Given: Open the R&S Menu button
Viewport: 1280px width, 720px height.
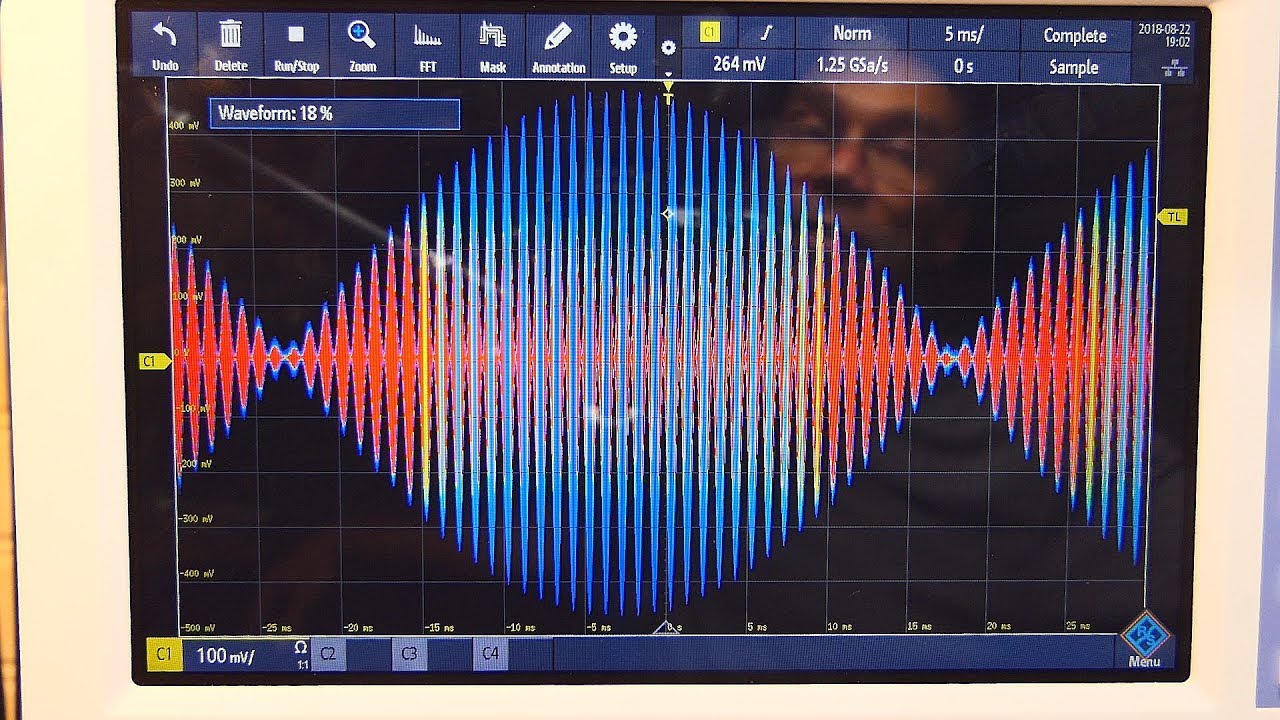Looking at the screenshot, I should click(1145, 640).
